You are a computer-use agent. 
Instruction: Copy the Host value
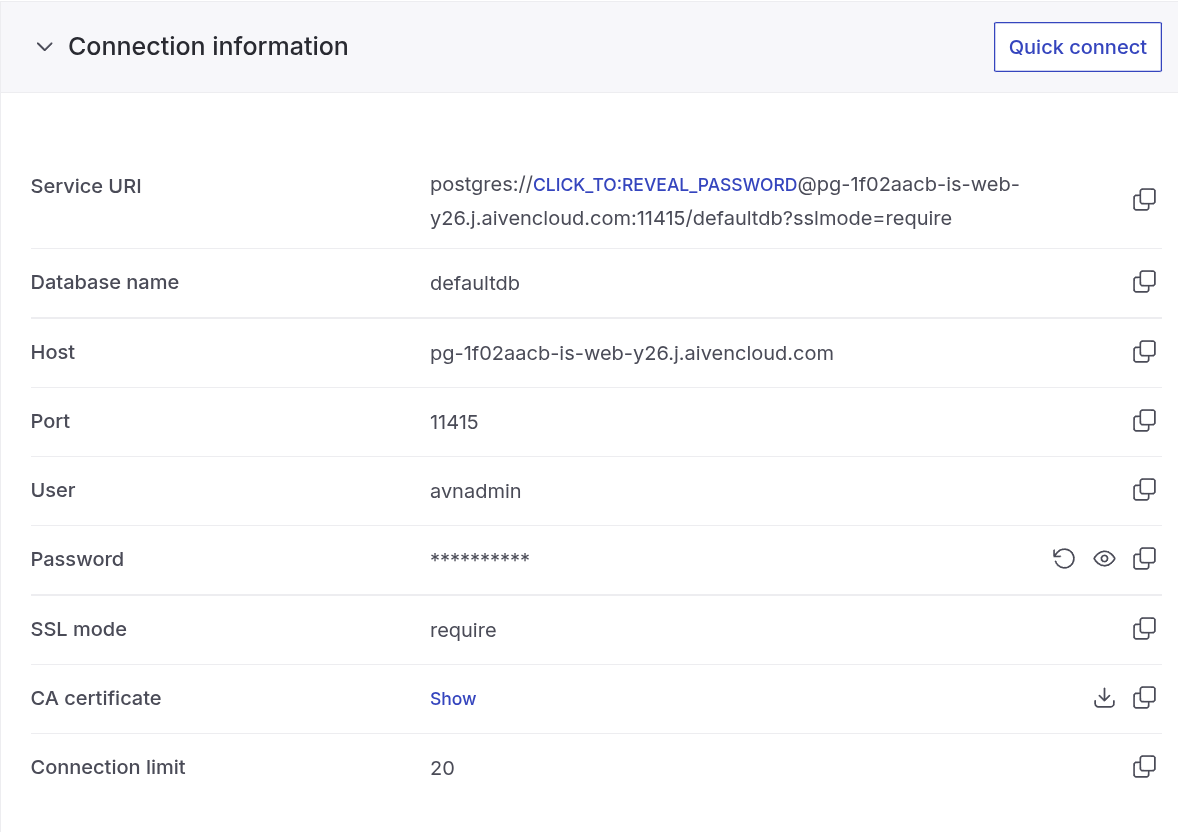[x=1144, y=352]
